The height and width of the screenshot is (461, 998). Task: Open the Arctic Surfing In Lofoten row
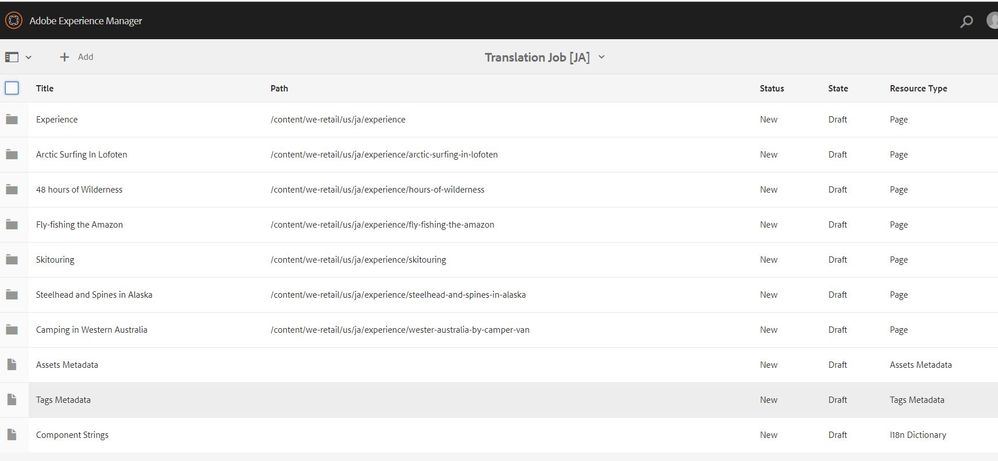point(82,155)
